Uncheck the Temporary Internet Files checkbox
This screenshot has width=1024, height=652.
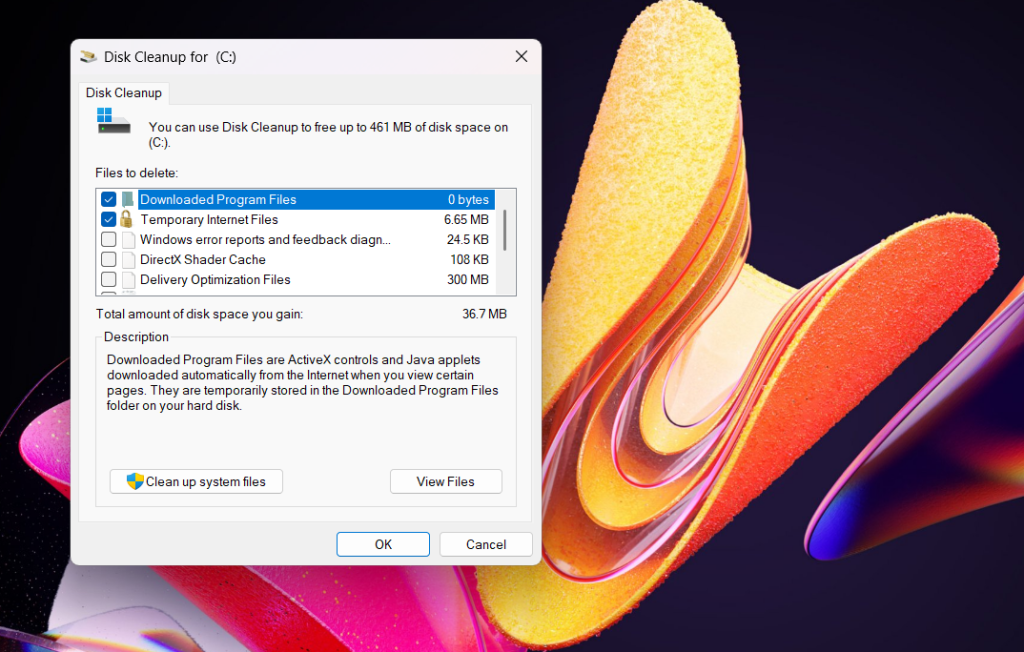pyautogui.click(x=108, y=219)
